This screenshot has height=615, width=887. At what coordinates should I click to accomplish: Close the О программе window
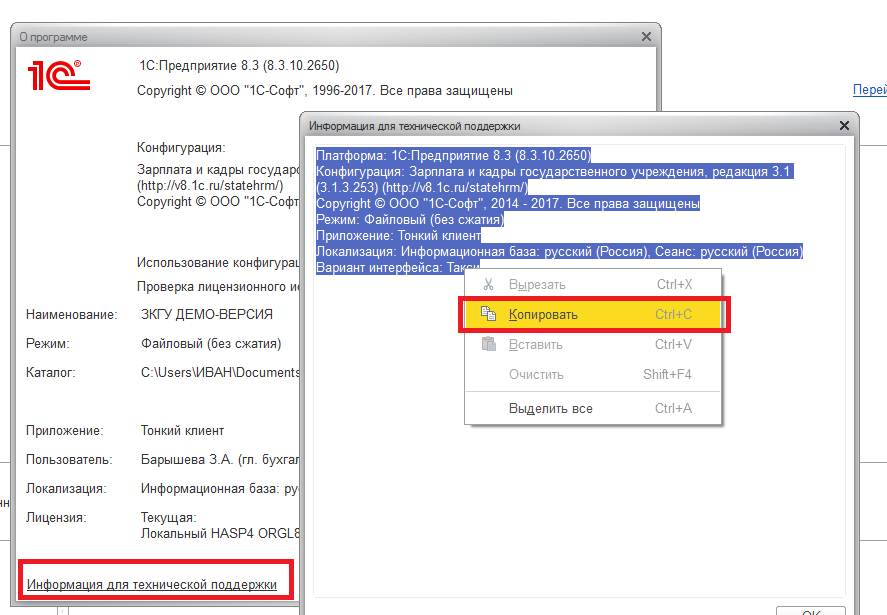tap(646, 37)
